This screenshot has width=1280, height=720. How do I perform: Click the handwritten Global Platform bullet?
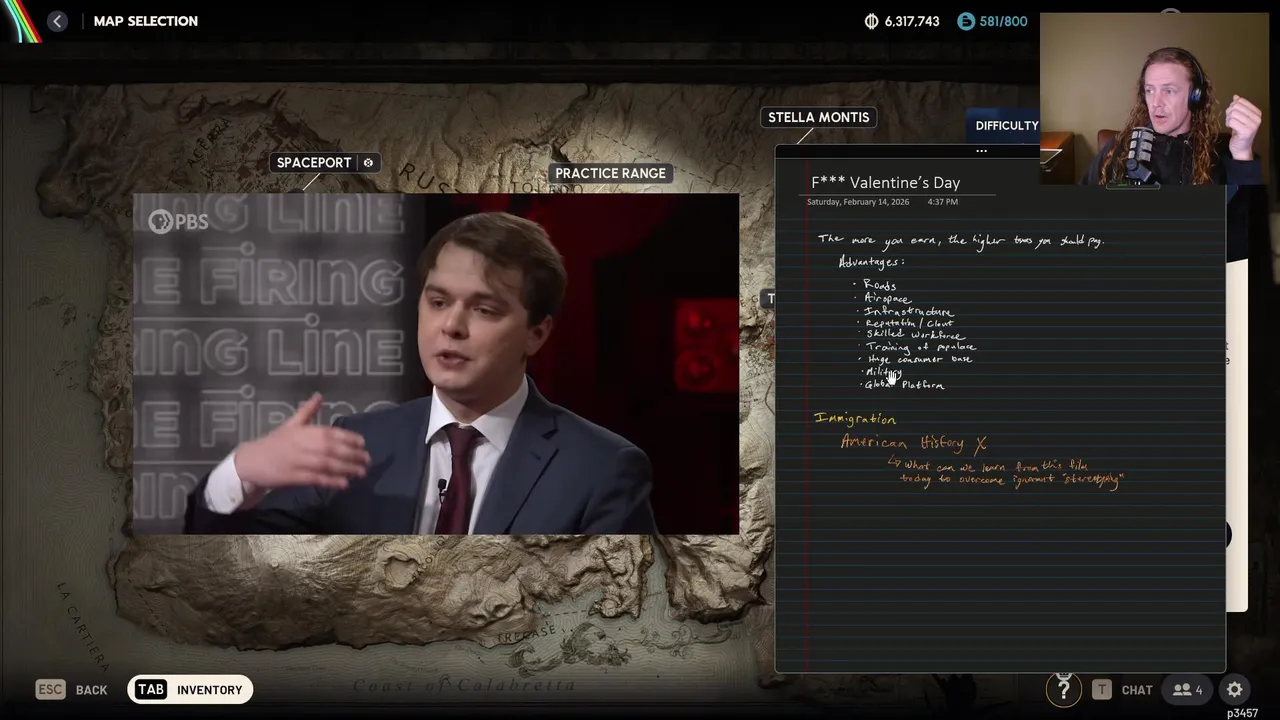[x=904, y=385]
